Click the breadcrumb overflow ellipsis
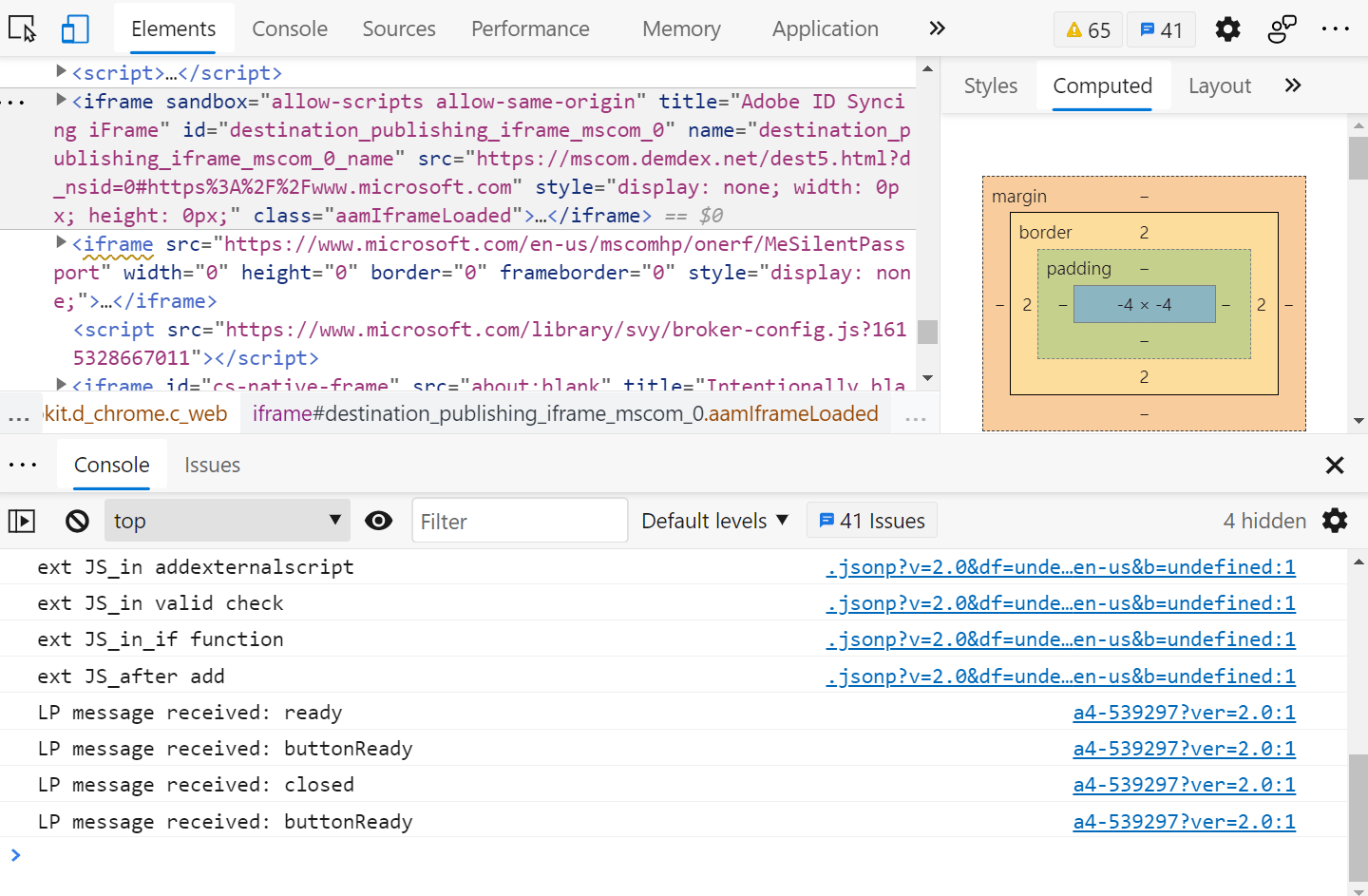Image resolution: width=1368 pixels, height=896 pixels. pyautogui.click(x=17, y=413)
